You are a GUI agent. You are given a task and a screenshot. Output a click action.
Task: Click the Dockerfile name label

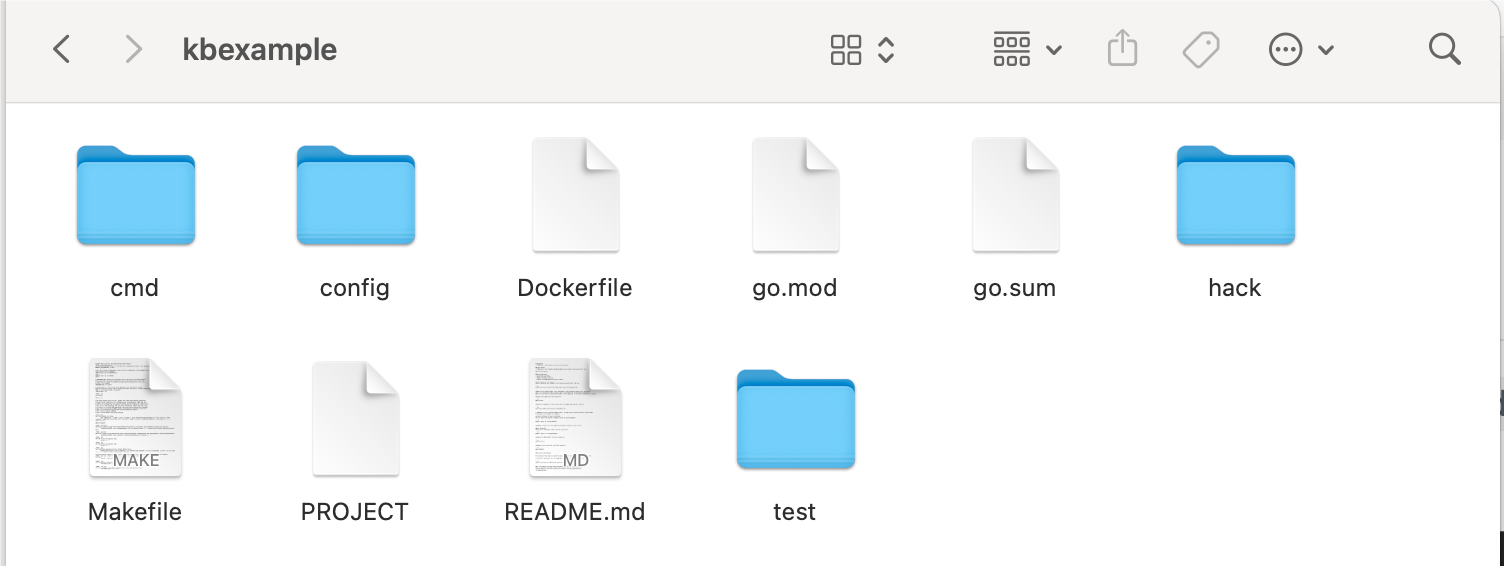[575, 288]
